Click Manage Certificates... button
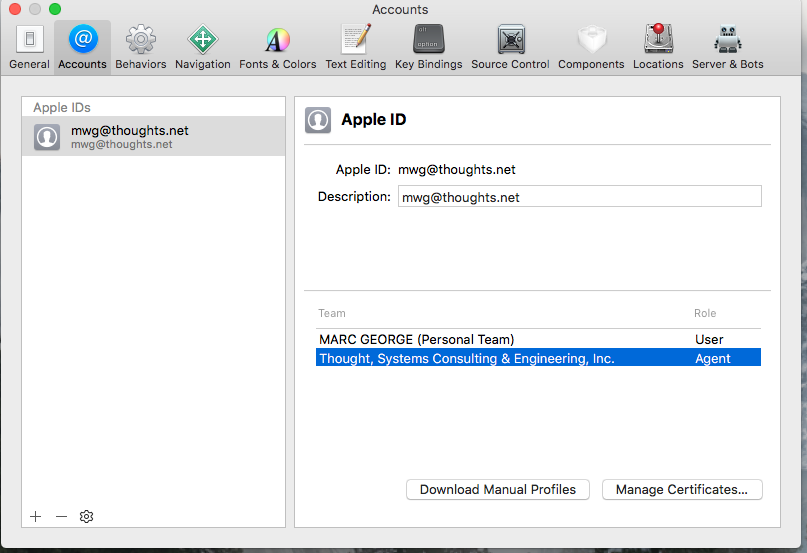 click(x=682, y=490)
